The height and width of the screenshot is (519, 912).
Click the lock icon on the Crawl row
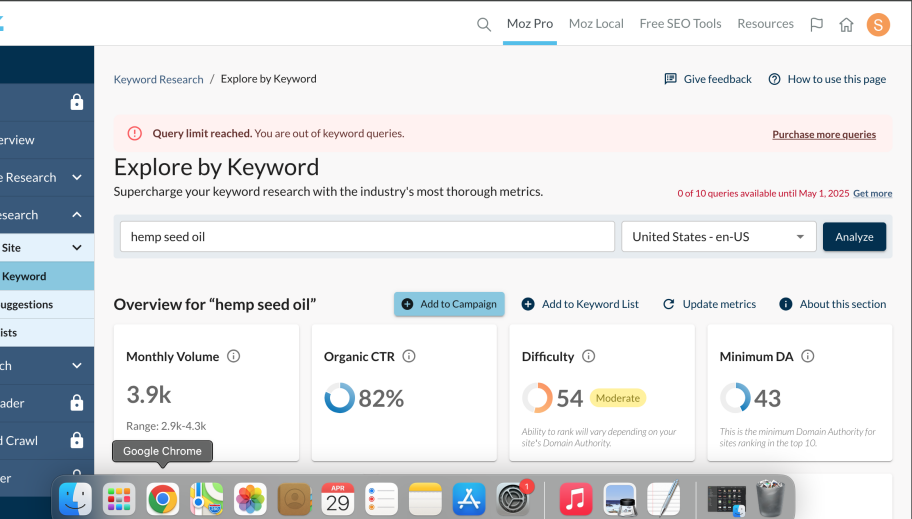point(77,440)
